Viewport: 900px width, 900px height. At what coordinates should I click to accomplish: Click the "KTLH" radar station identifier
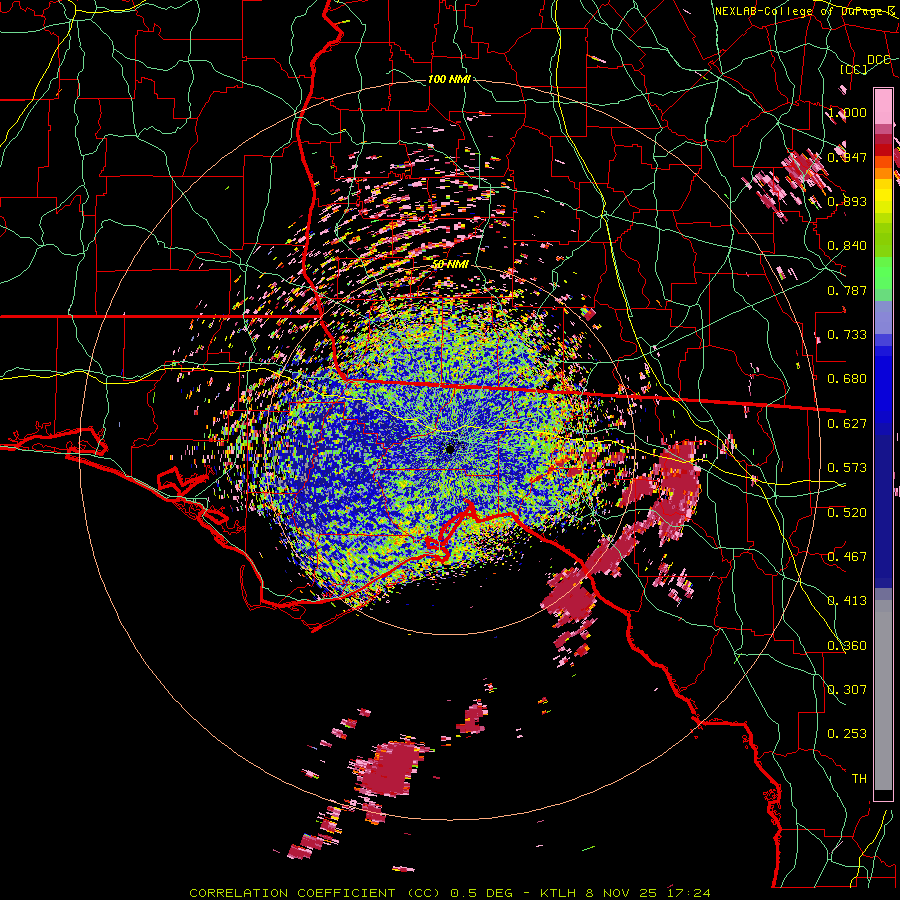click(559, 893)
